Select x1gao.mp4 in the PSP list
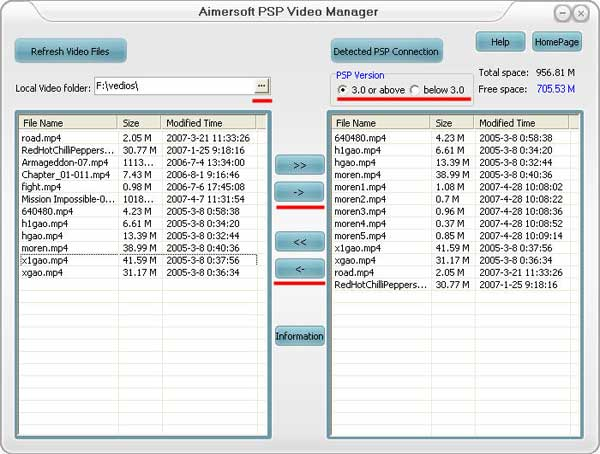Screen dimensions: 600x454 coord(452,248)
